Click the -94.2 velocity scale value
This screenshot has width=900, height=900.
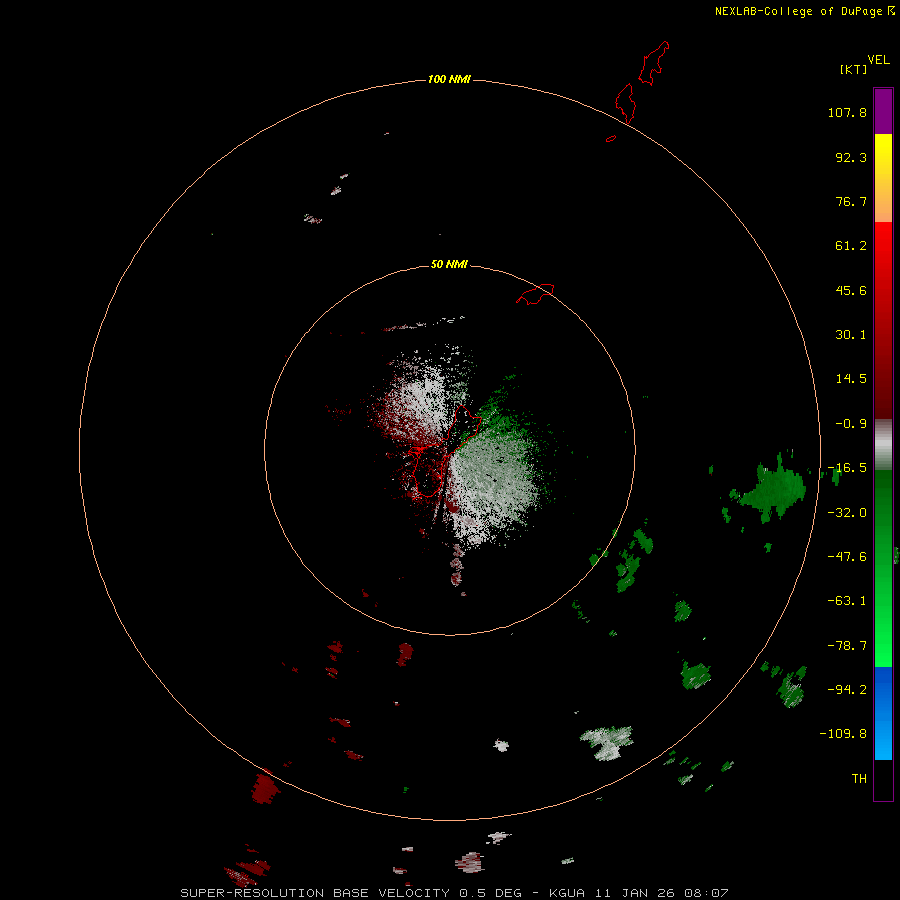[847, 689]
